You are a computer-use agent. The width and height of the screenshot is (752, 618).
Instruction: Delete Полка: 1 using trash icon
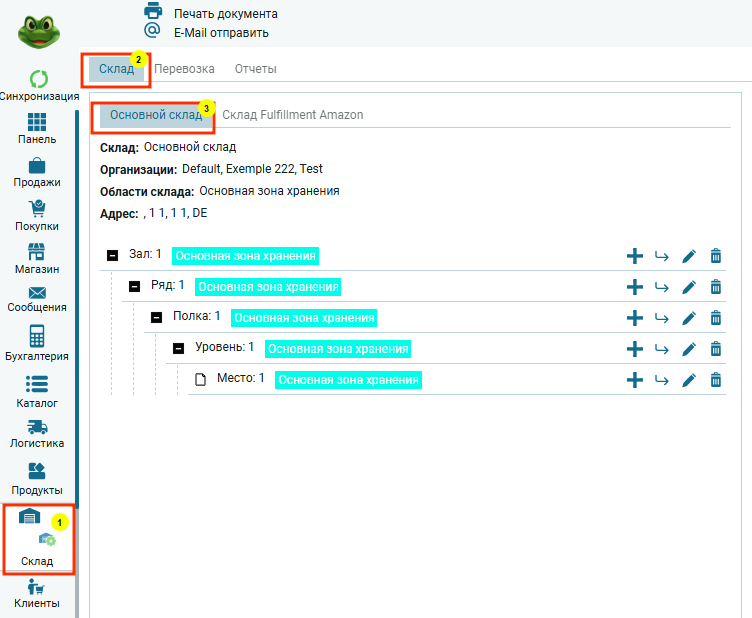click(x=715, y=318)
